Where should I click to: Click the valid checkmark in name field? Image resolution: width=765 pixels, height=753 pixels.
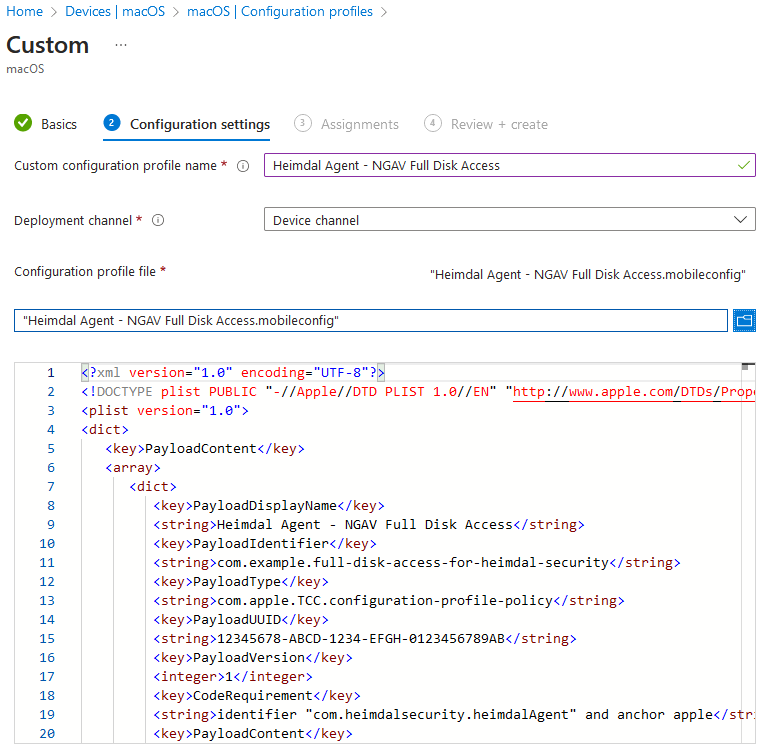(x=744, y=165)
